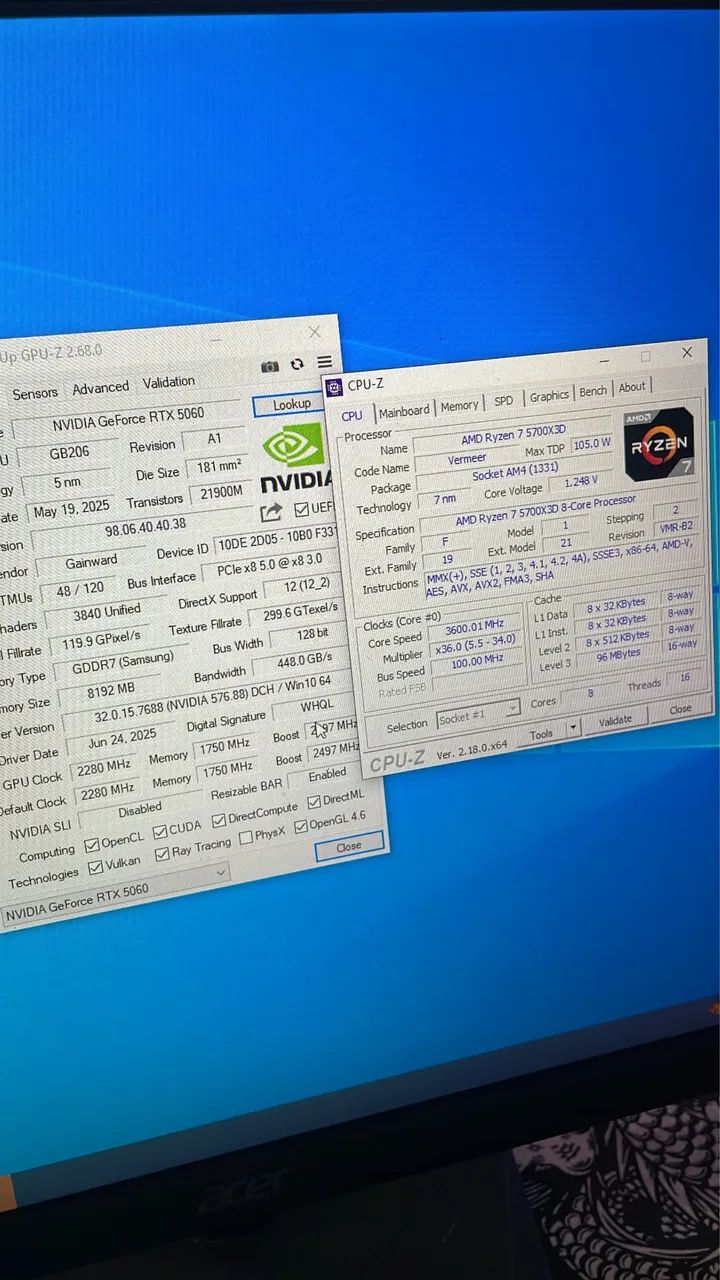Click the BIOS share/export arrow icon in GPU-Z
720x1280 pixels.
click(x=271, y=513)
